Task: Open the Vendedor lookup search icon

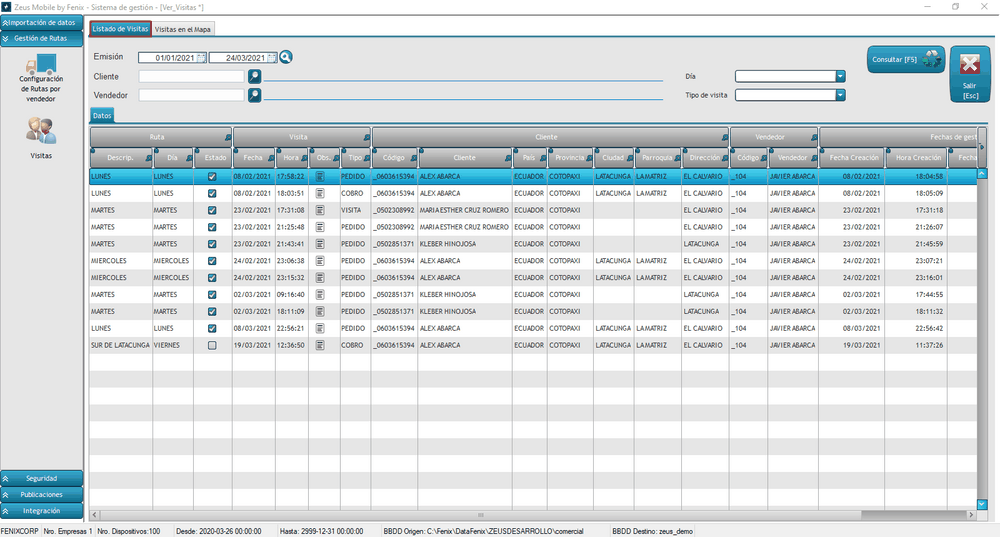Action: pyautogui.click(x=254, y=96)
